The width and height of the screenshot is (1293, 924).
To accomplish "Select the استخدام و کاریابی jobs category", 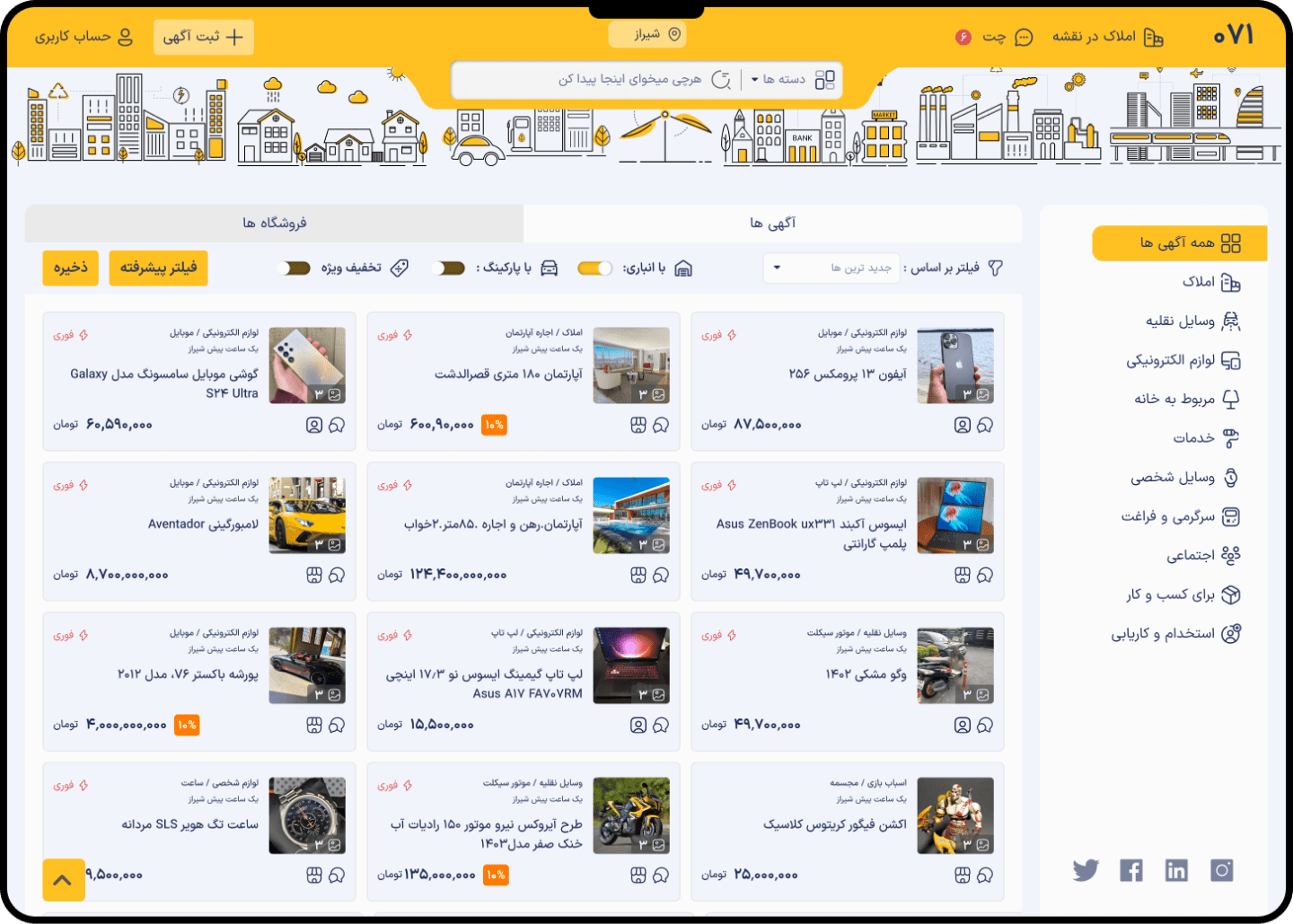I will (x=1176, y=634).
